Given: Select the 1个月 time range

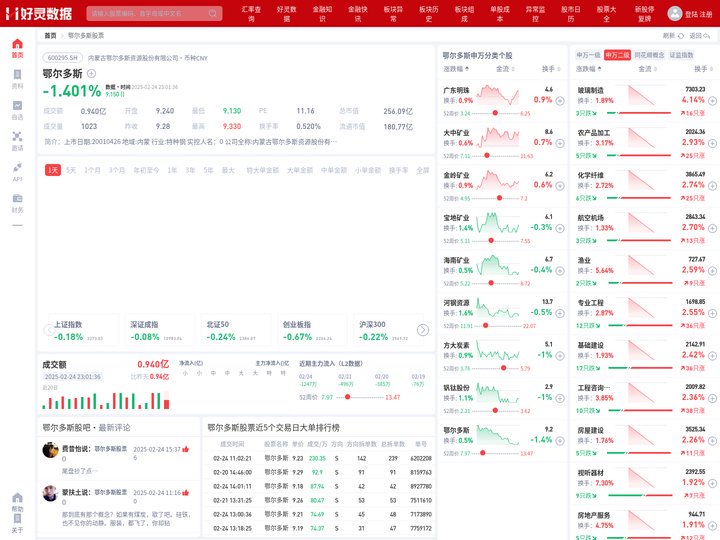Looking at the screenshot, I should (92, 170).
